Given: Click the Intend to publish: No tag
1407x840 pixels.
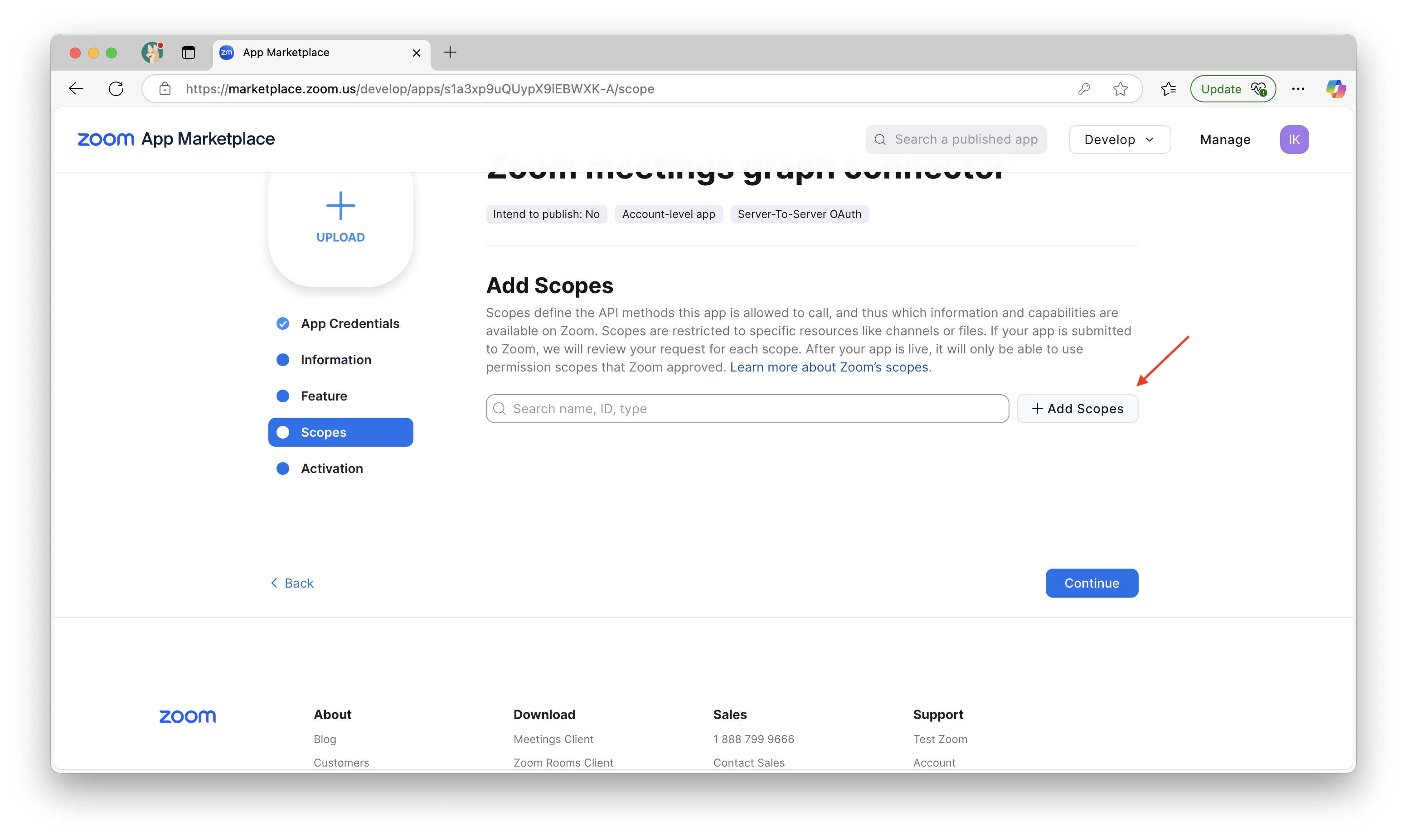Looking at the screenshot, I should pyautogui.click(x=546, y=214).
